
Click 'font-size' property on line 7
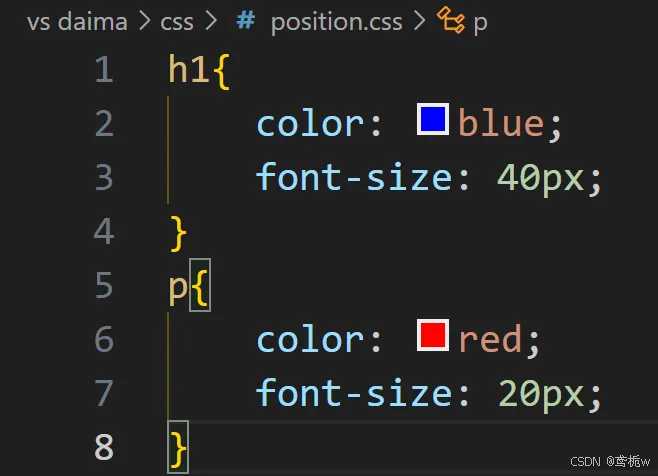pos(354,392)
